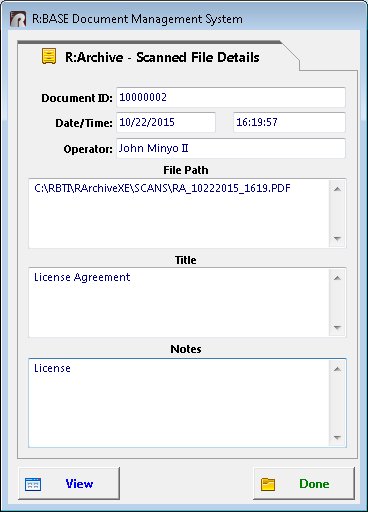Click the File Path heading

[186, 170]
